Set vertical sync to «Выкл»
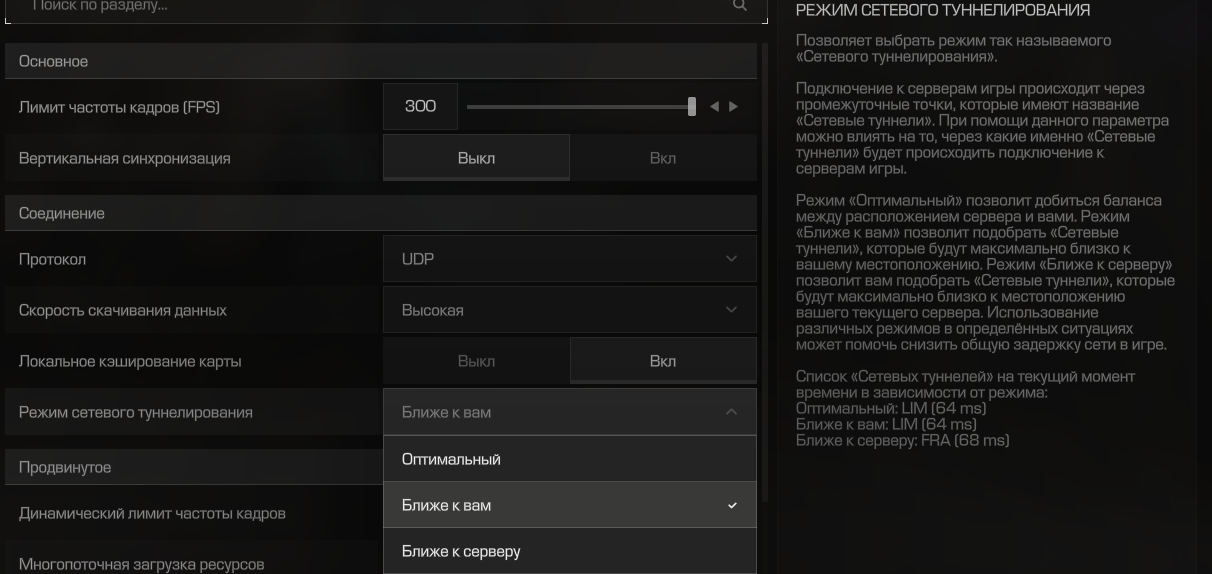Screen dimensions: 1212x574 point(476,158)
